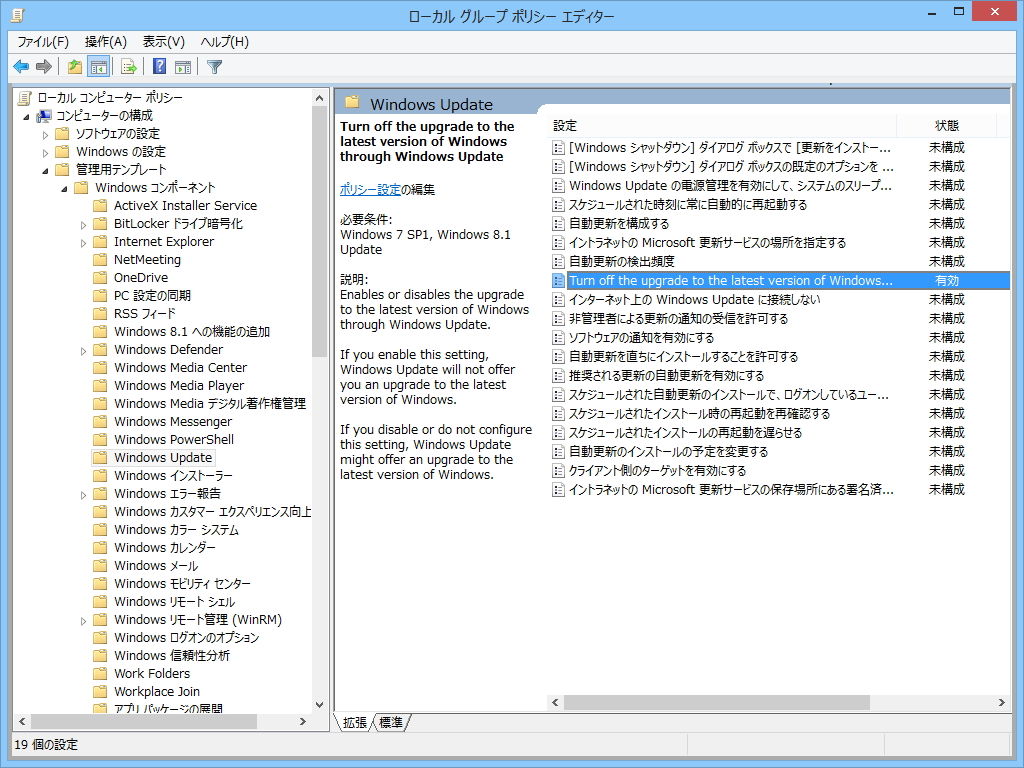This screenshot has width=1024, height=768.
Task: Click the policy icon beside クライアント側のターゲットを有効にする
Action: coord(558,471)
